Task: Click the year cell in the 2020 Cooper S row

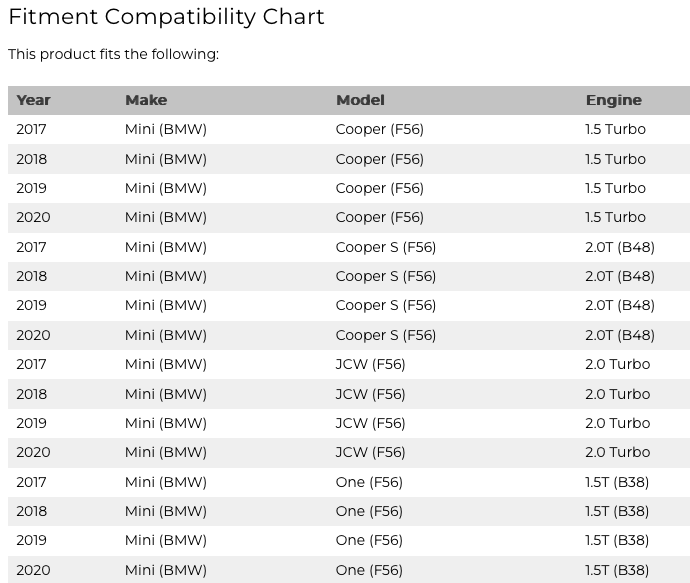Action: 33,335
